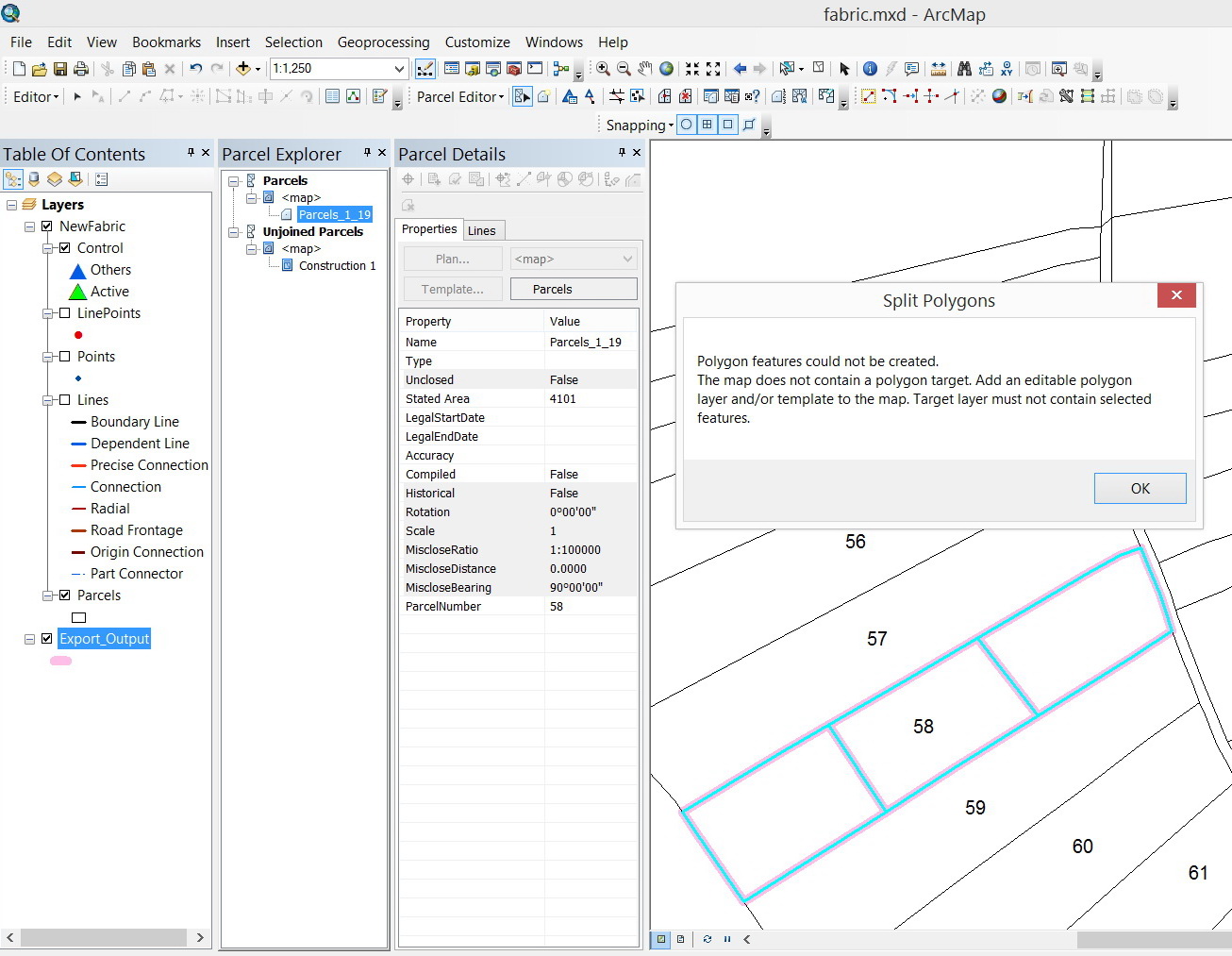Activate Select Parcel Features tool
The width and height of the screenshot is (1232, 956).
pos(523,96)
